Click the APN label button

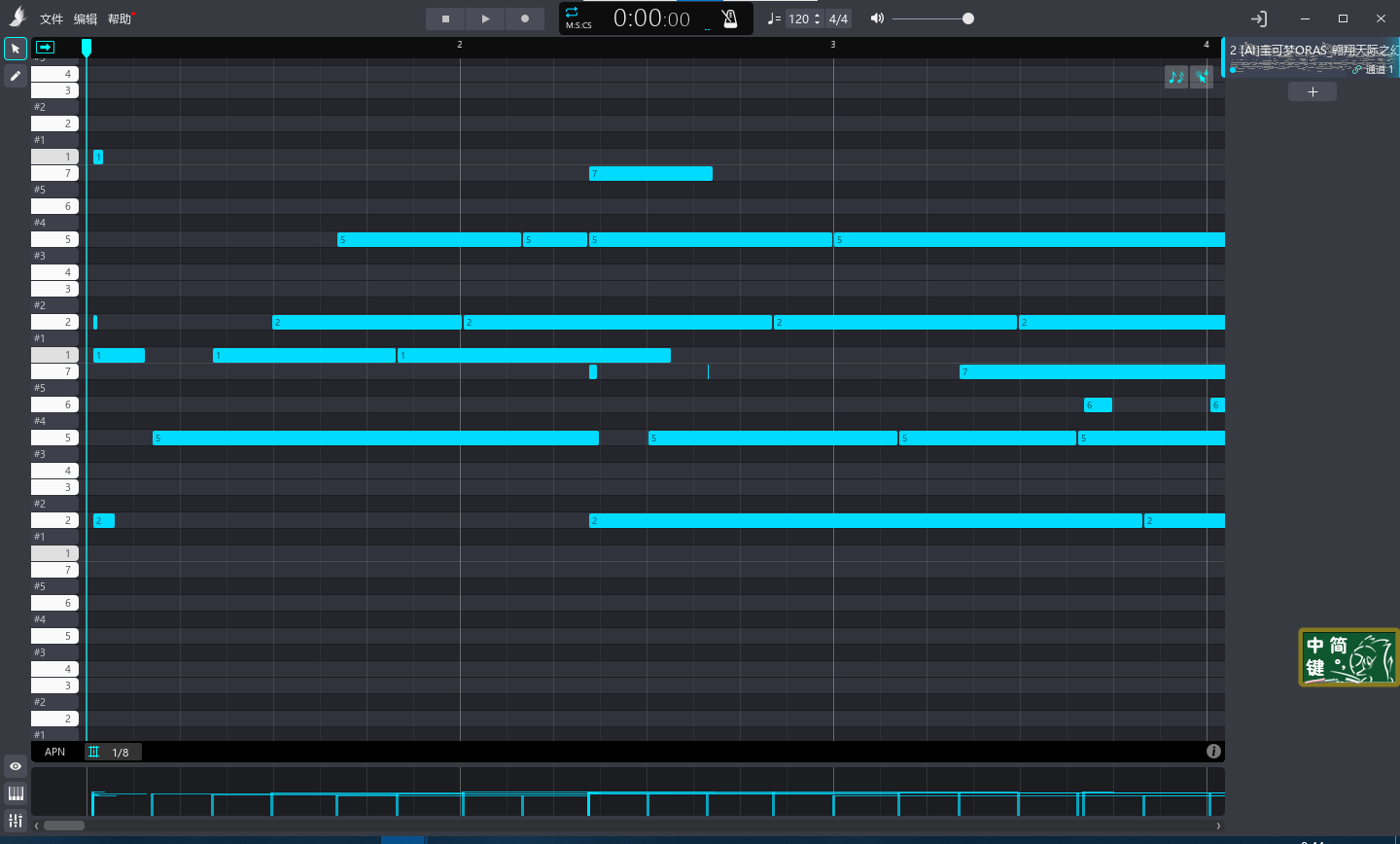[x=55, y=752]
